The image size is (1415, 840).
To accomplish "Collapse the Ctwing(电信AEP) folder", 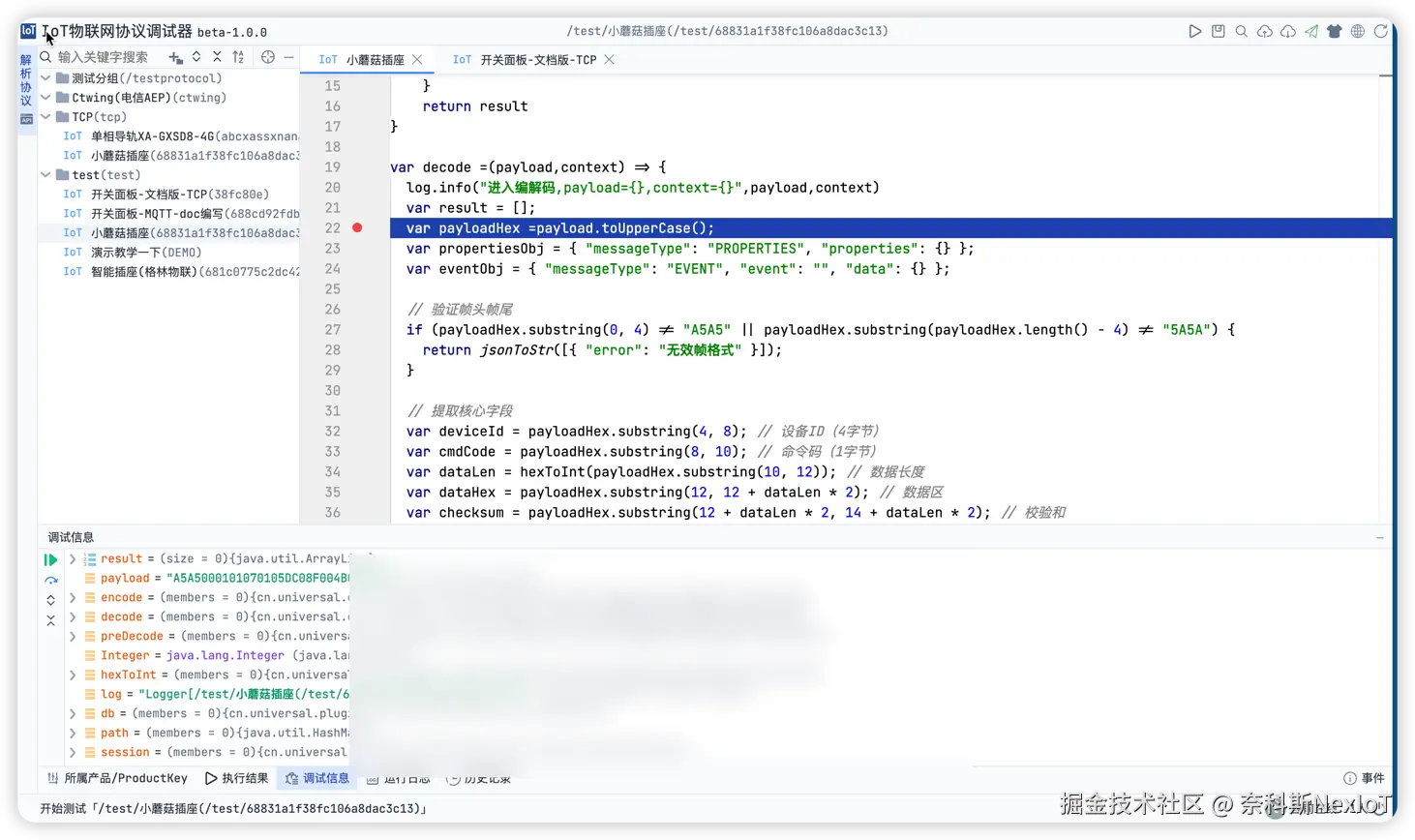I will (x=45, y=98).
